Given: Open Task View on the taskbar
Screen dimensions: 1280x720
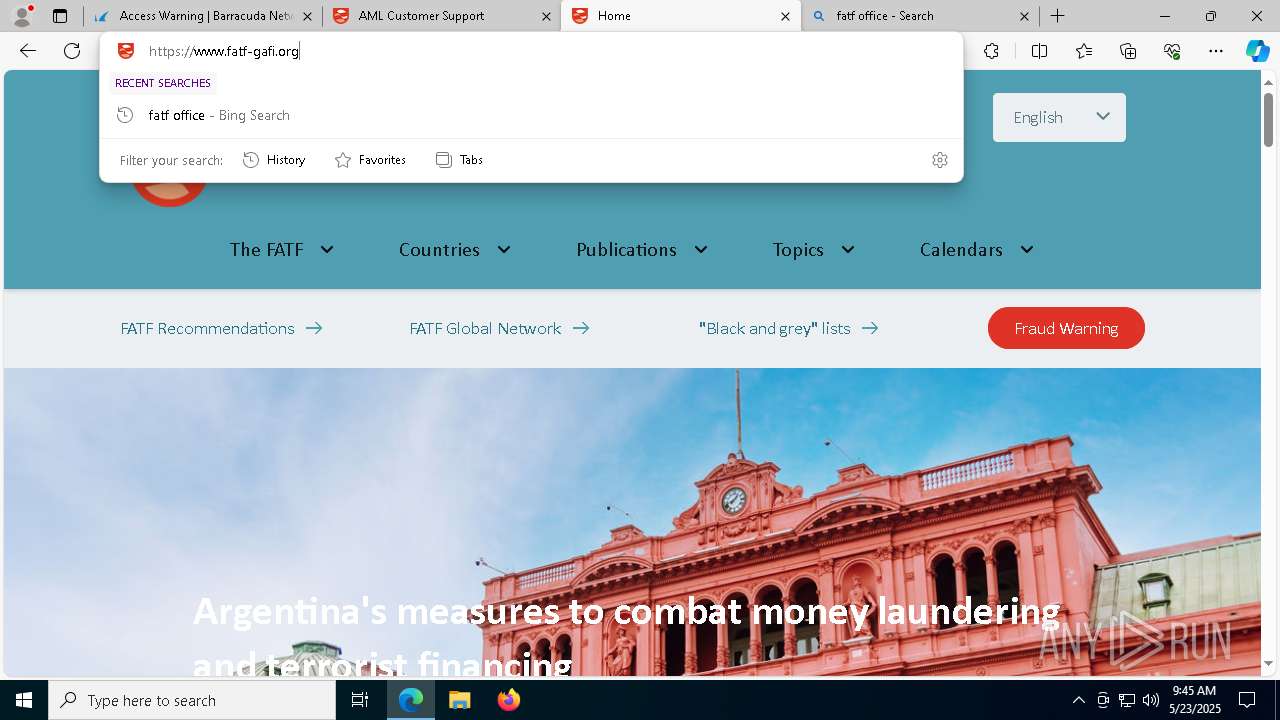Looking at the screenshot, I should [360, 700].
